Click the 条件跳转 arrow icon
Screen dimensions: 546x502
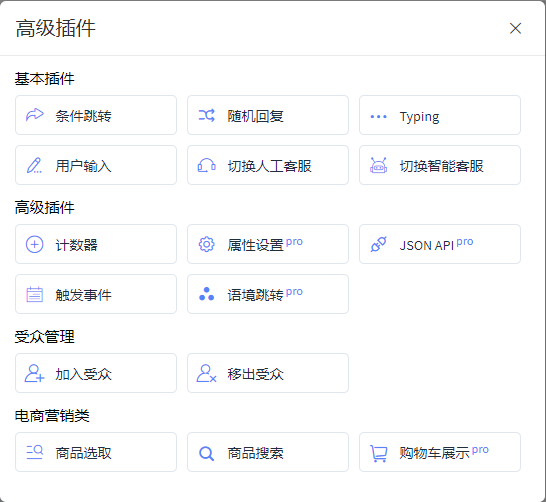point(34,115)
